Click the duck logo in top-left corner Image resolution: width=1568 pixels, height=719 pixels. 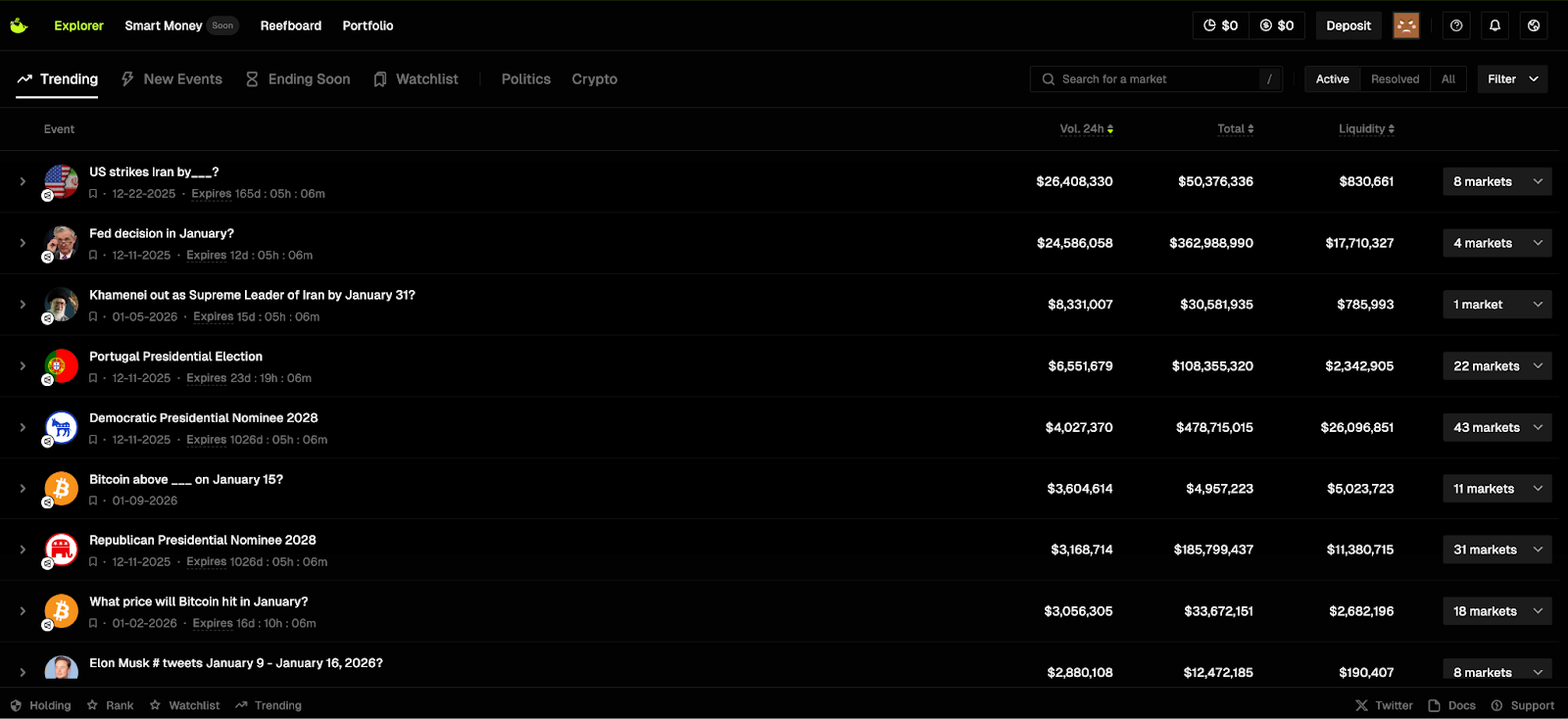[x=19, y=25]
